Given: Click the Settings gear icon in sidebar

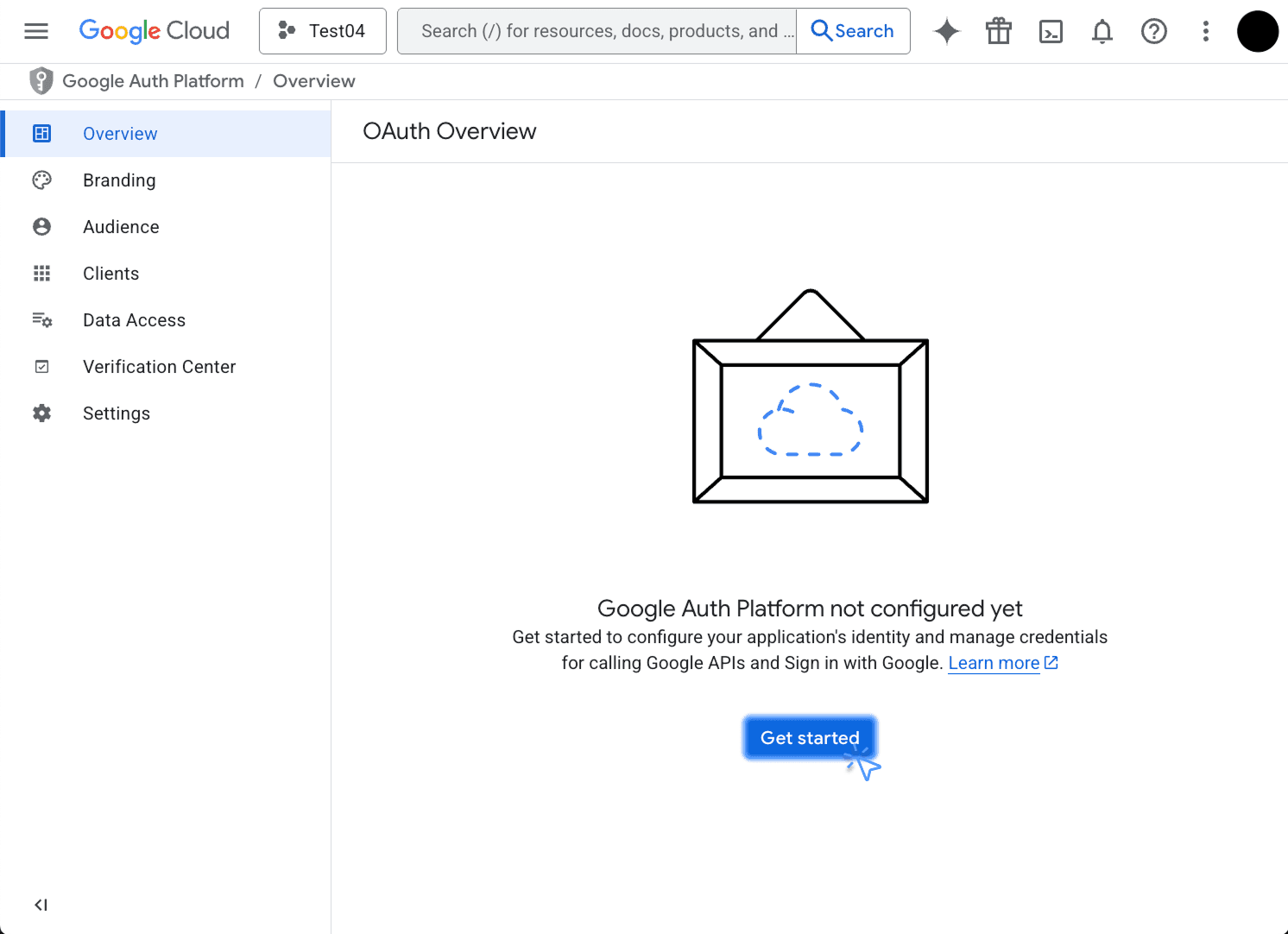Looking at the screenshot, I should tap(41, 413).
